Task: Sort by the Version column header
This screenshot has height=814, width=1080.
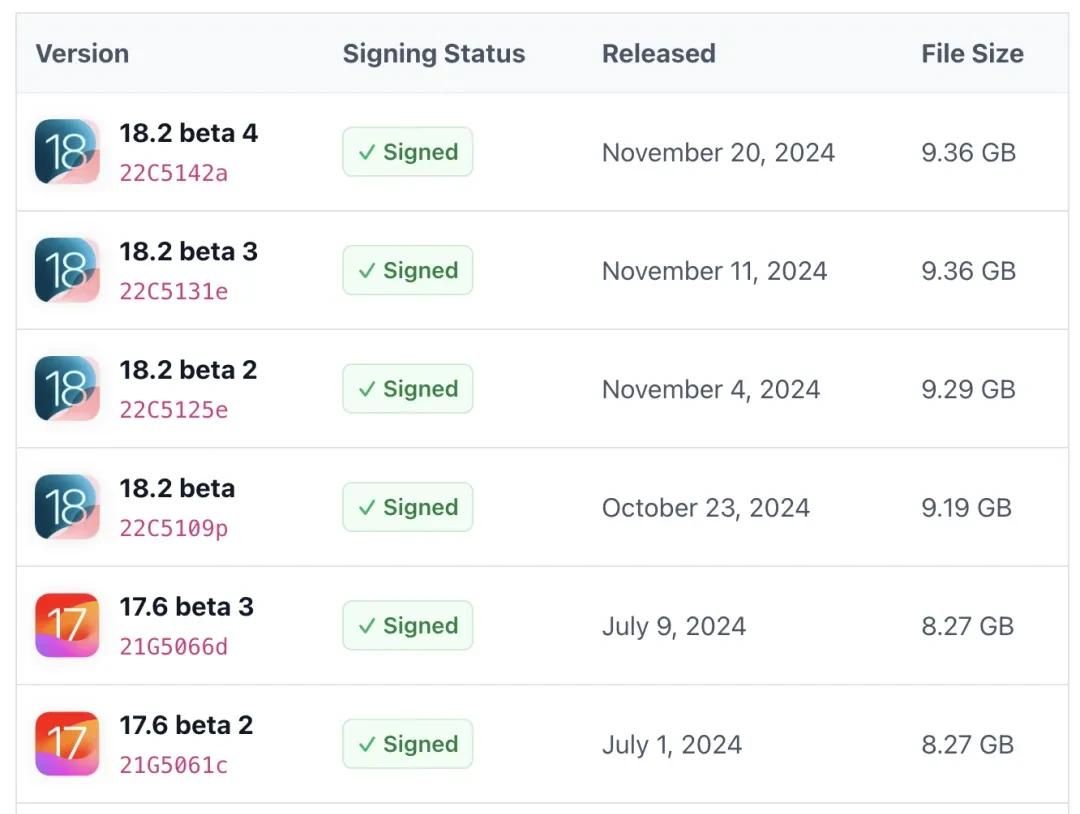Action: coord(82,53)
